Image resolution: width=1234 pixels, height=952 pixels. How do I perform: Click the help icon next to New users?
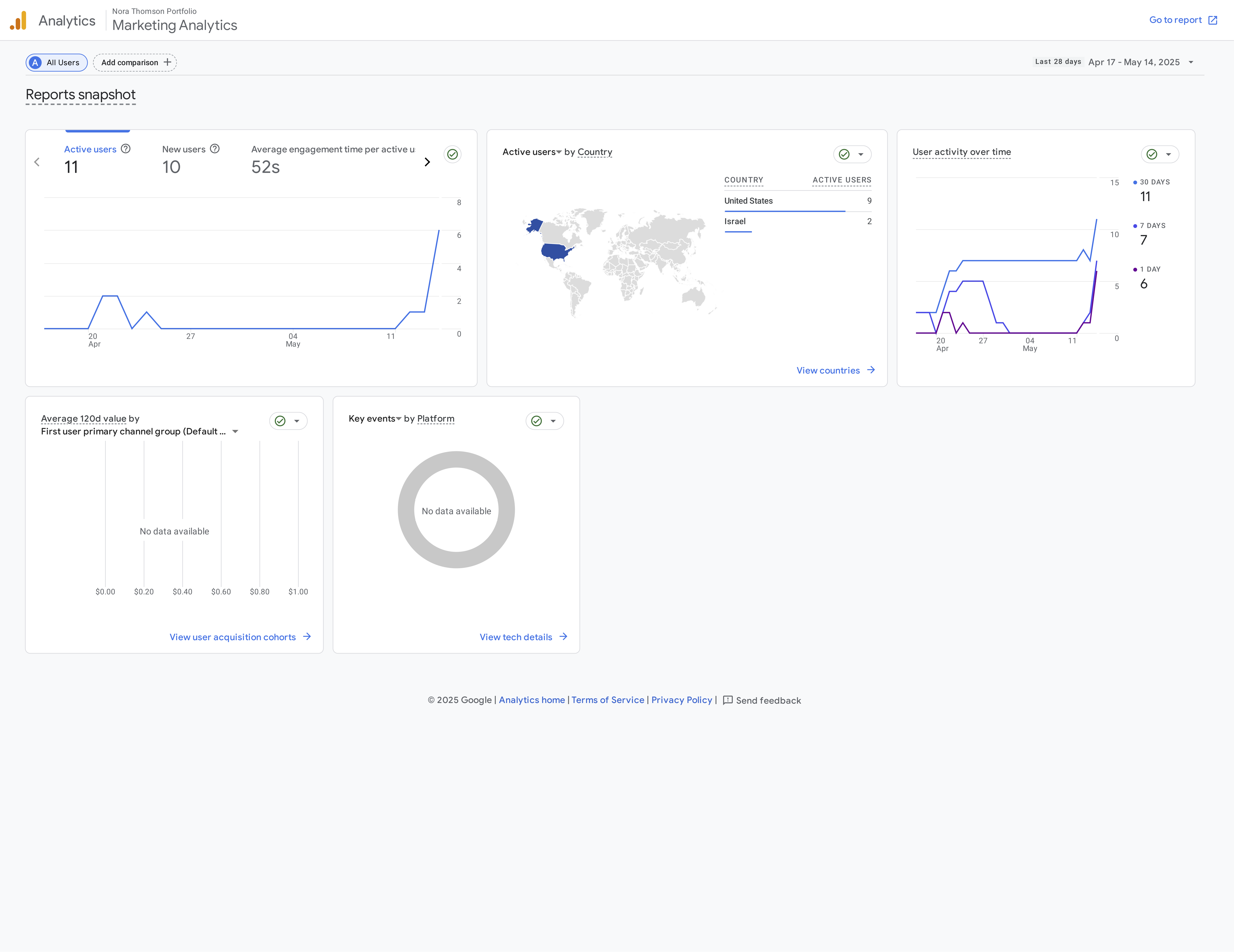(x=215, y=149)
